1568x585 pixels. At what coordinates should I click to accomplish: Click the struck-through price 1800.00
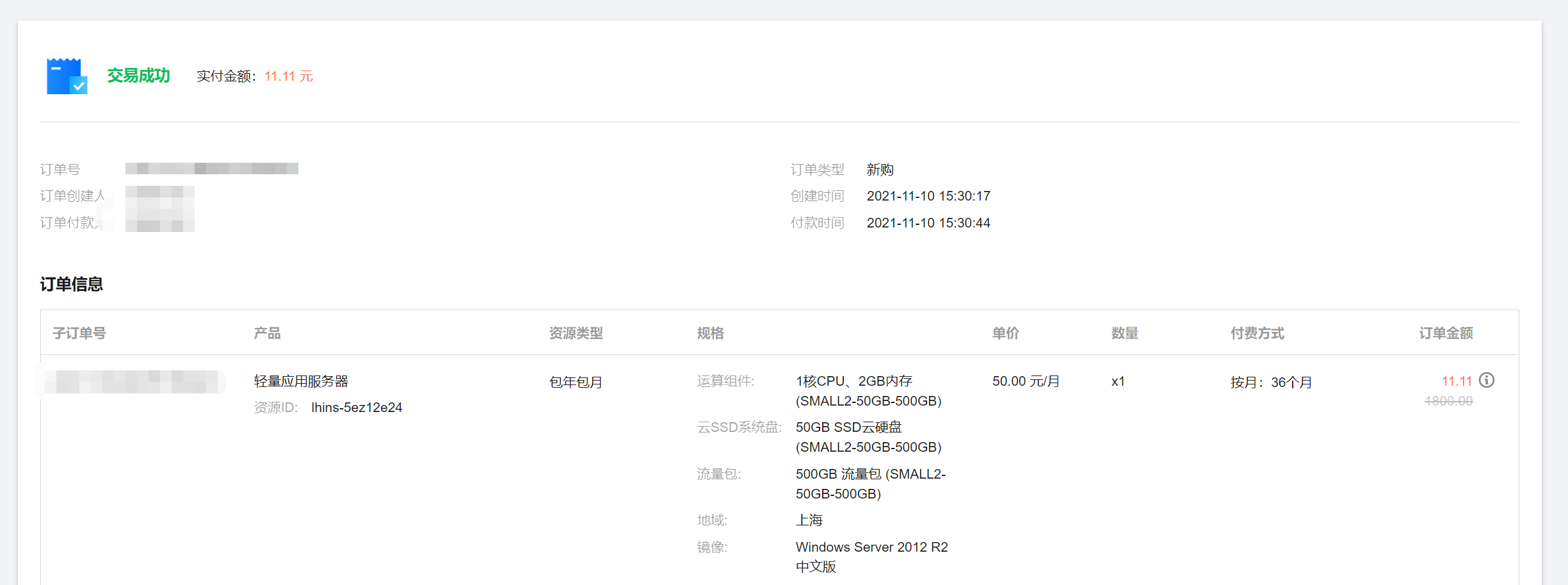click(1449, 401)
